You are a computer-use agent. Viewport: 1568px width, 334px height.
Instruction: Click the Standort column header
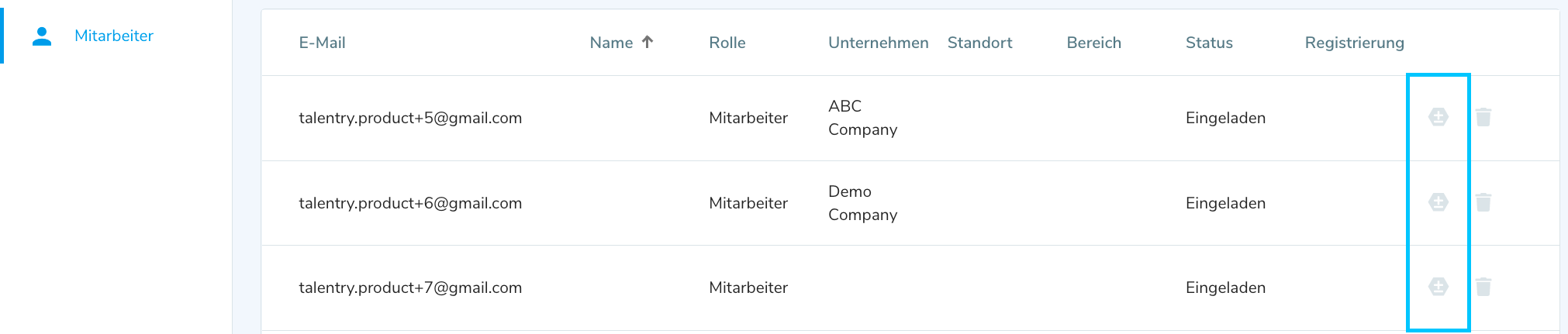point(979,43)
